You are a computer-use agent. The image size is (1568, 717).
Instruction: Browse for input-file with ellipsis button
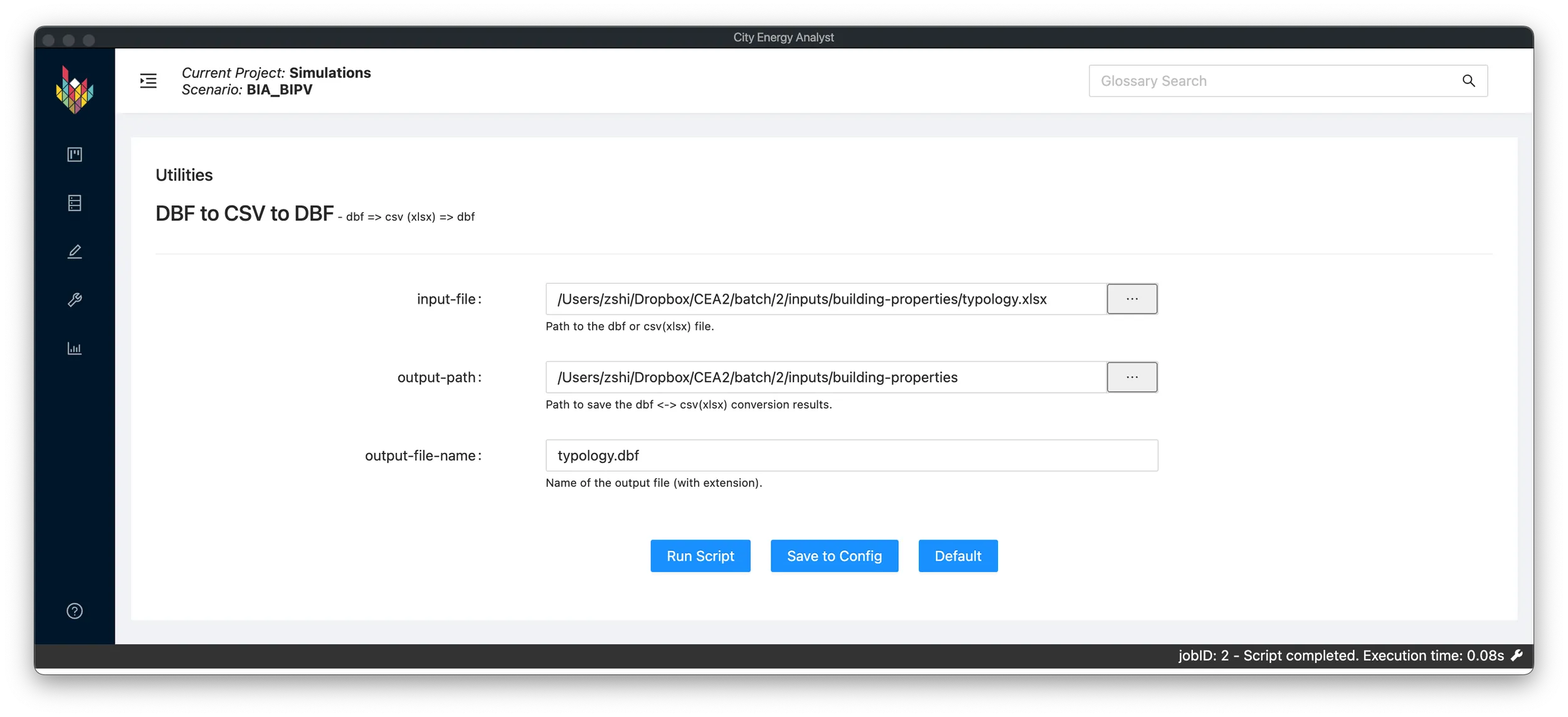(1131, 299)
